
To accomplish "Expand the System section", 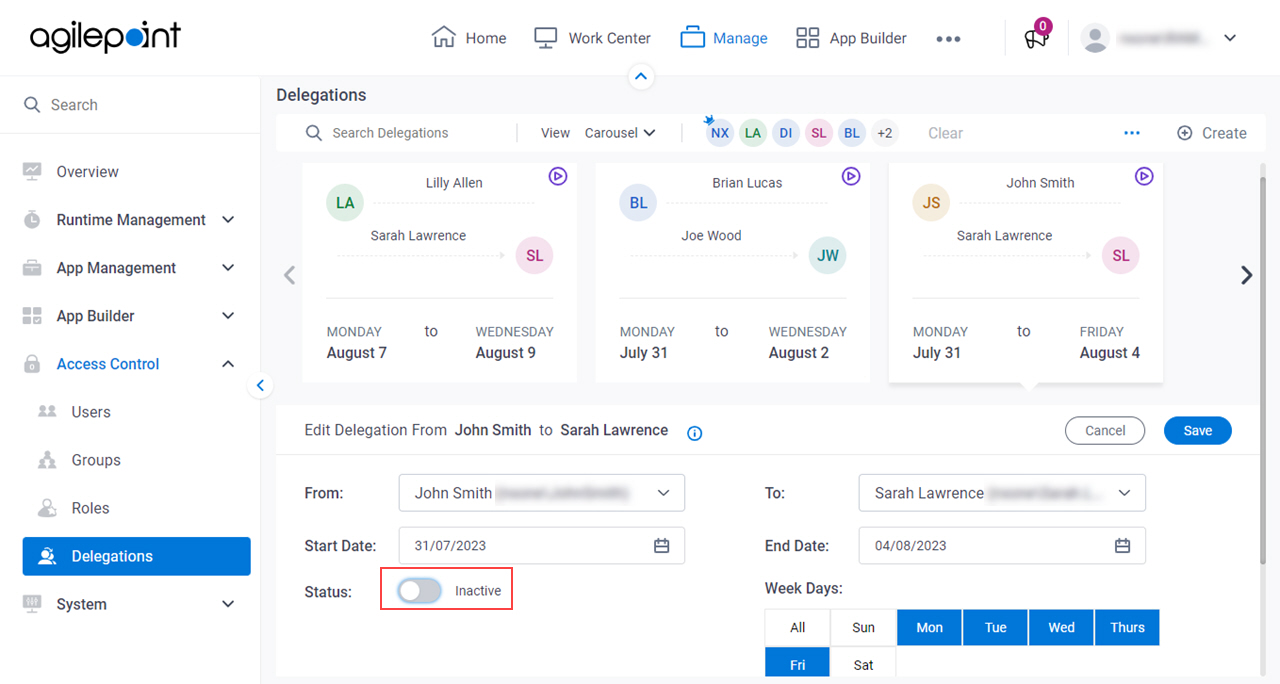I will point(130,604).
